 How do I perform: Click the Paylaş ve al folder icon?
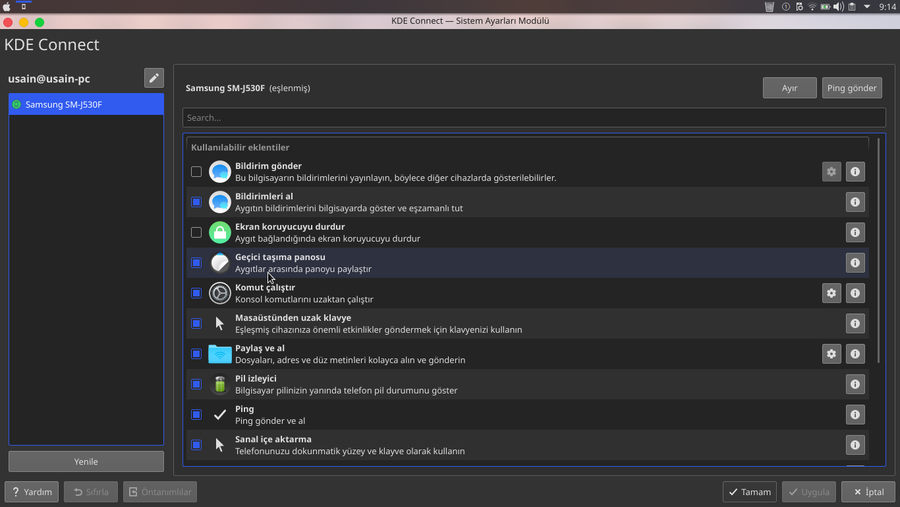pos(220,354)
